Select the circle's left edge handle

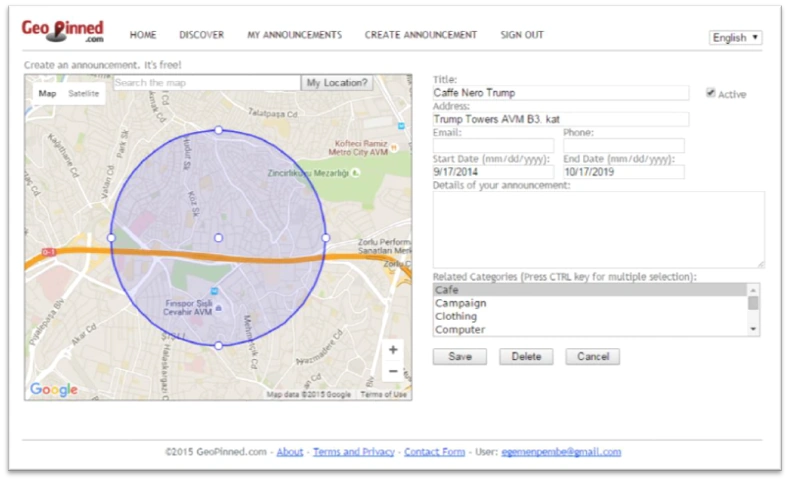pyautogui.click(x=111, y=237)
